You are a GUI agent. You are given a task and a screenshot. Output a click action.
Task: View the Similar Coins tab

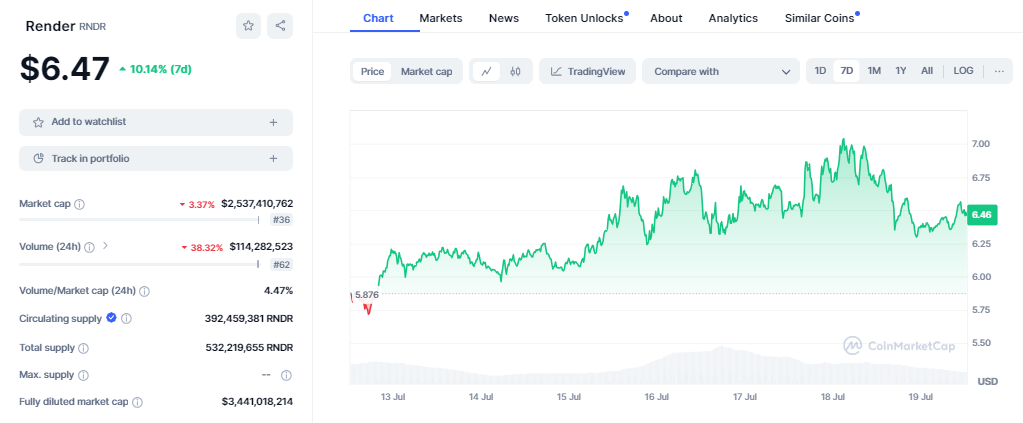click(819, 18)
